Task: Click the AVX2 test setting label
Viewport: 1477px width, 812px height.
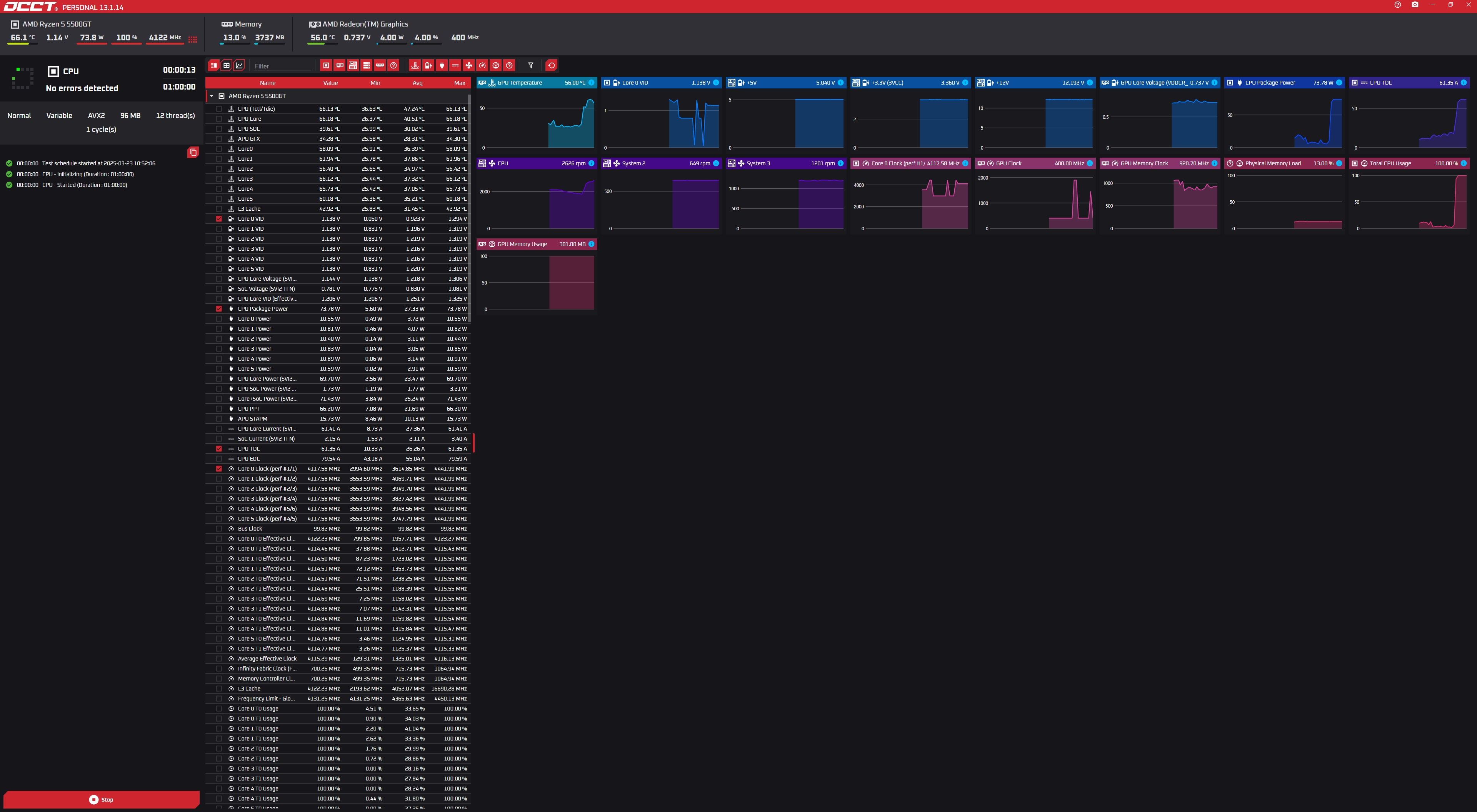Action: point(96,116)
